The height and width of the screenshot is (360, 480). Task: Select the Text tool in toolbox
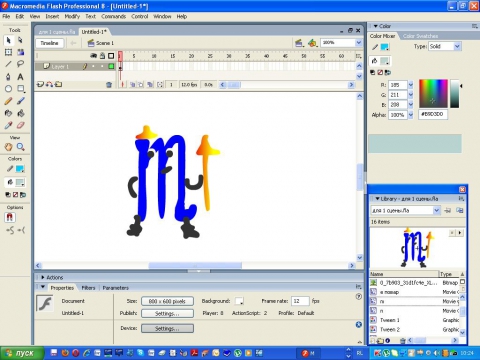[x=20, y=77]
